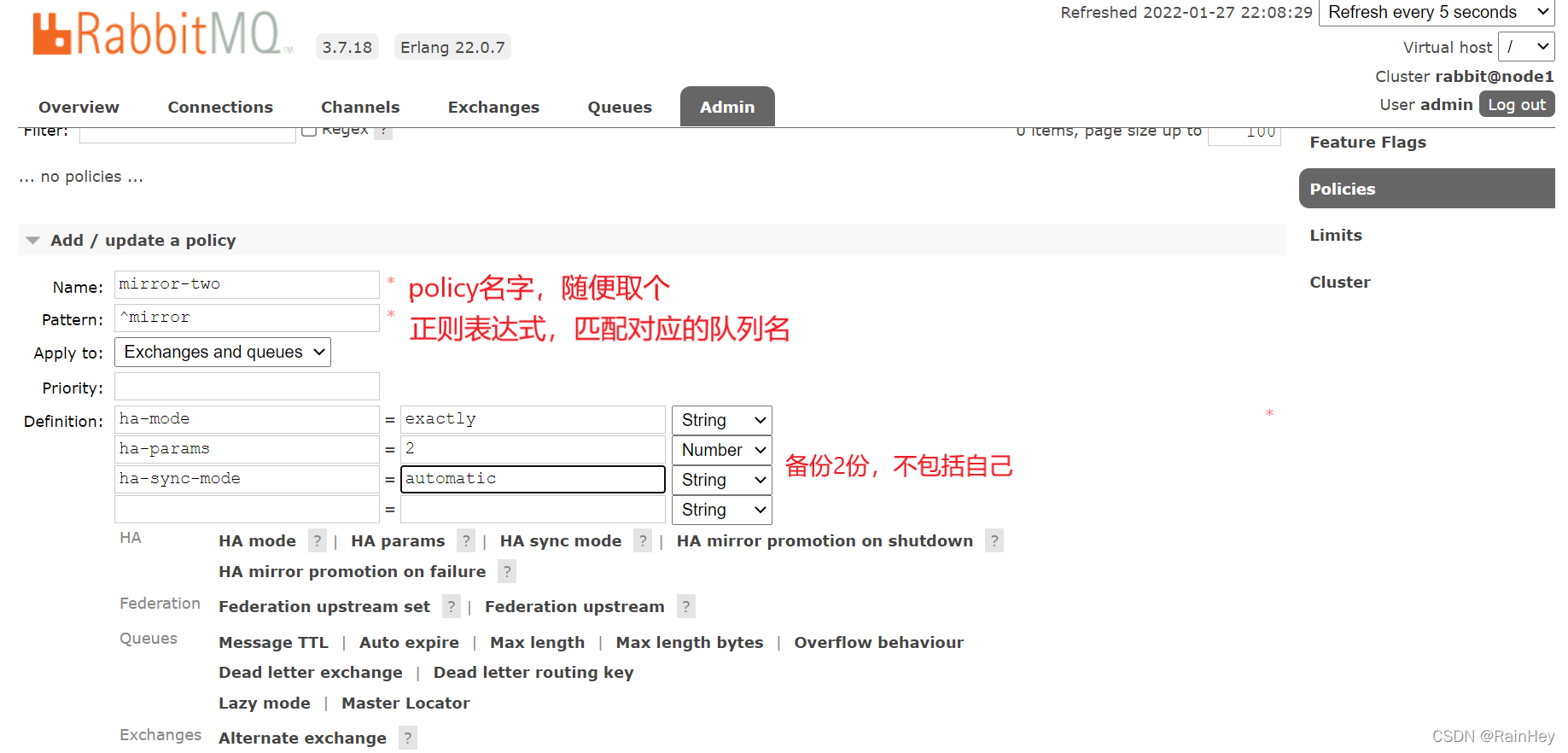Open help for HA sync mode

tap(643, 540)
